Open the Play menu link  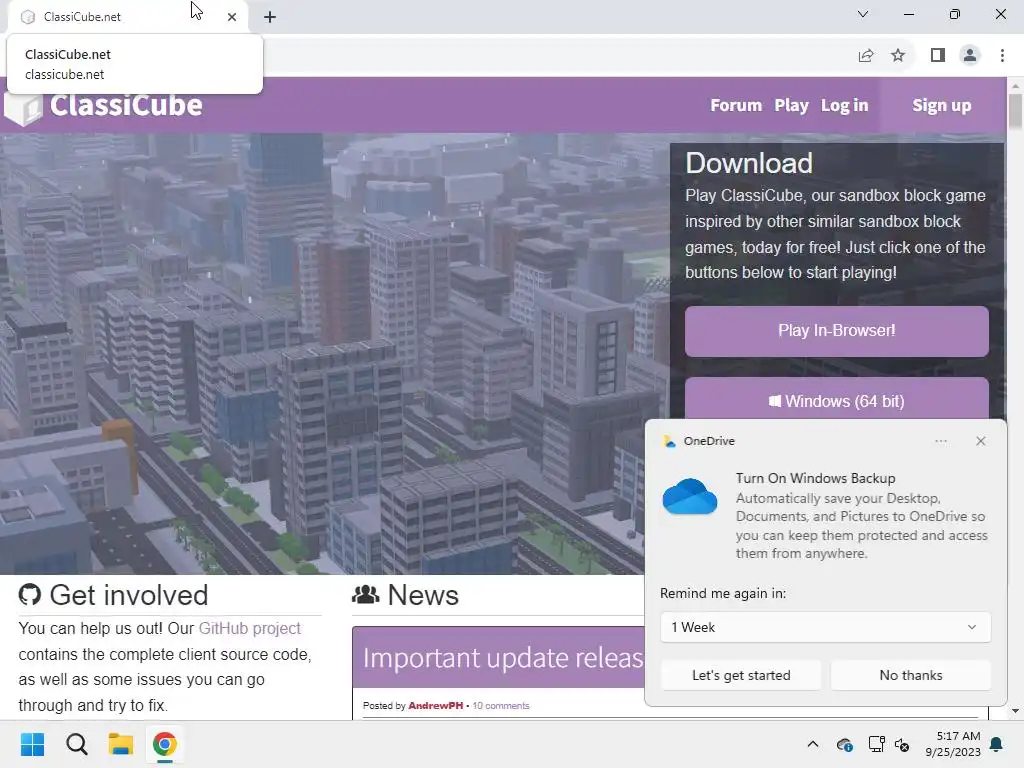point(791,105)
